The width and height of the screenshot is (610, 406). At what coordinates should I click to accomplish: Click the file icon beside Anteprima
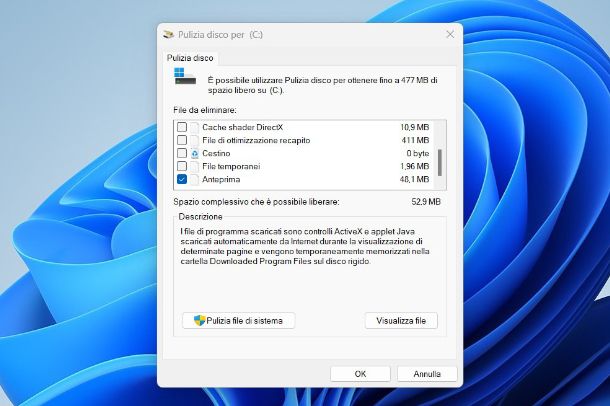point(195,179)
